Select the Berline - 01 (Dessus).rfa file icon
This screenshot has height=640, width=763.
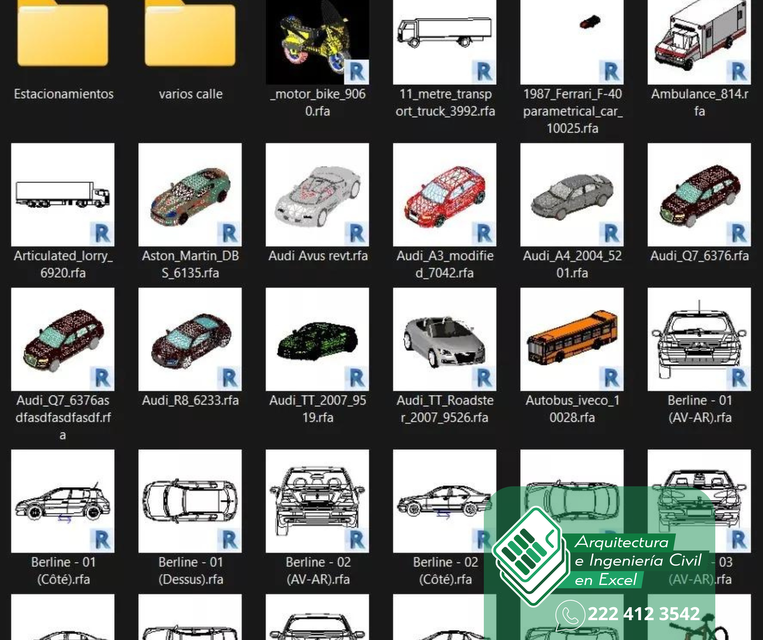190,501
